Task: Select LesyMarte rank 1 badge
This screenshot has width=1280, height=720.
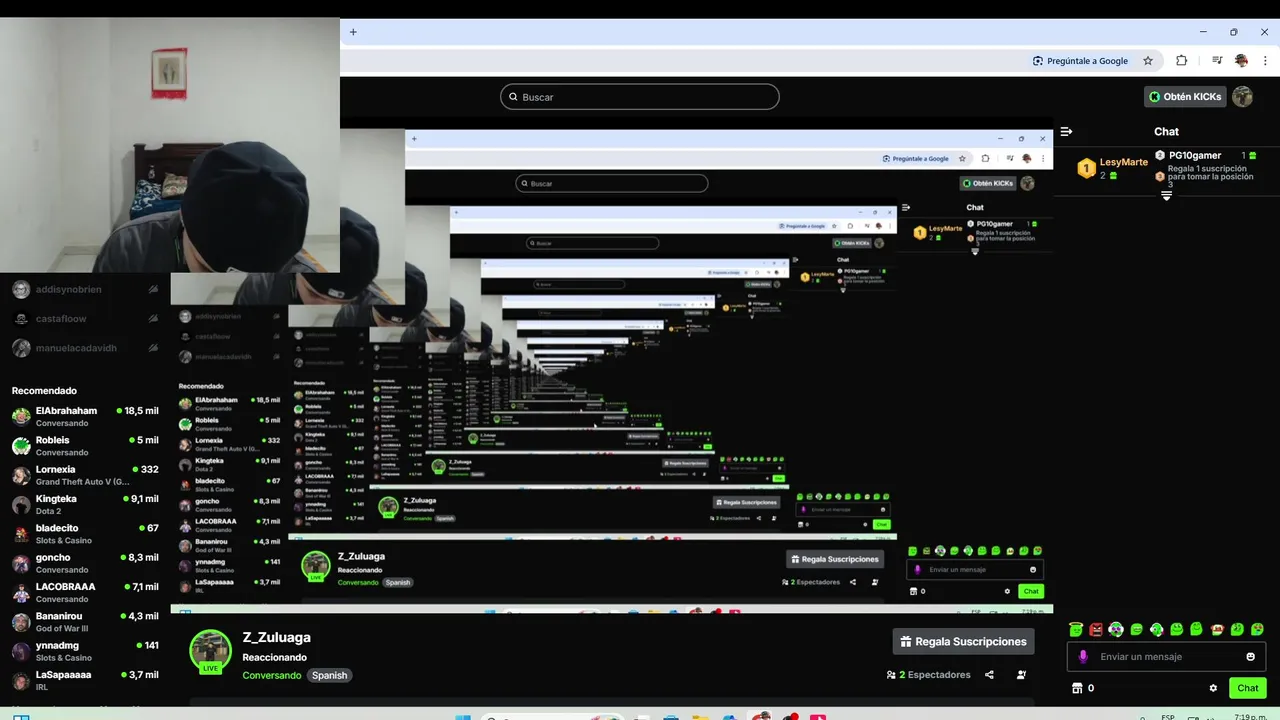Action: [1086, 168]
